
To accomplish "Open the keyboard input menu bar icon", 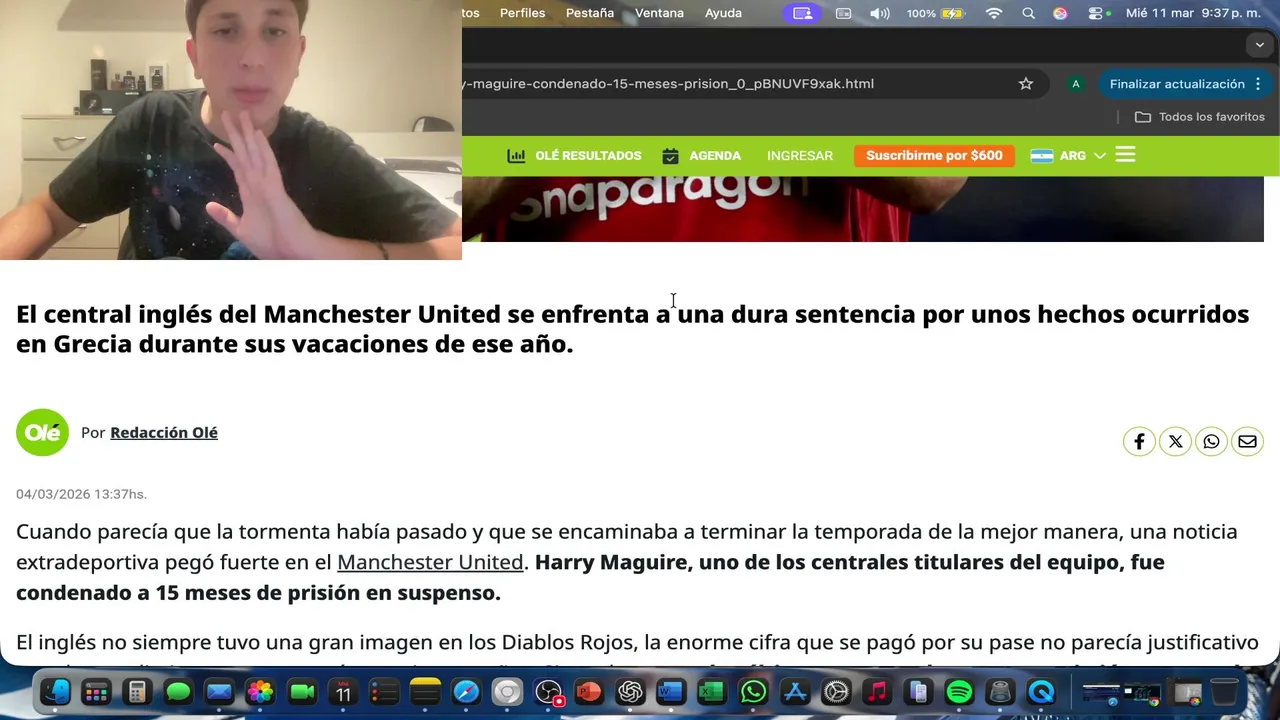I will (x=844, y=13).
